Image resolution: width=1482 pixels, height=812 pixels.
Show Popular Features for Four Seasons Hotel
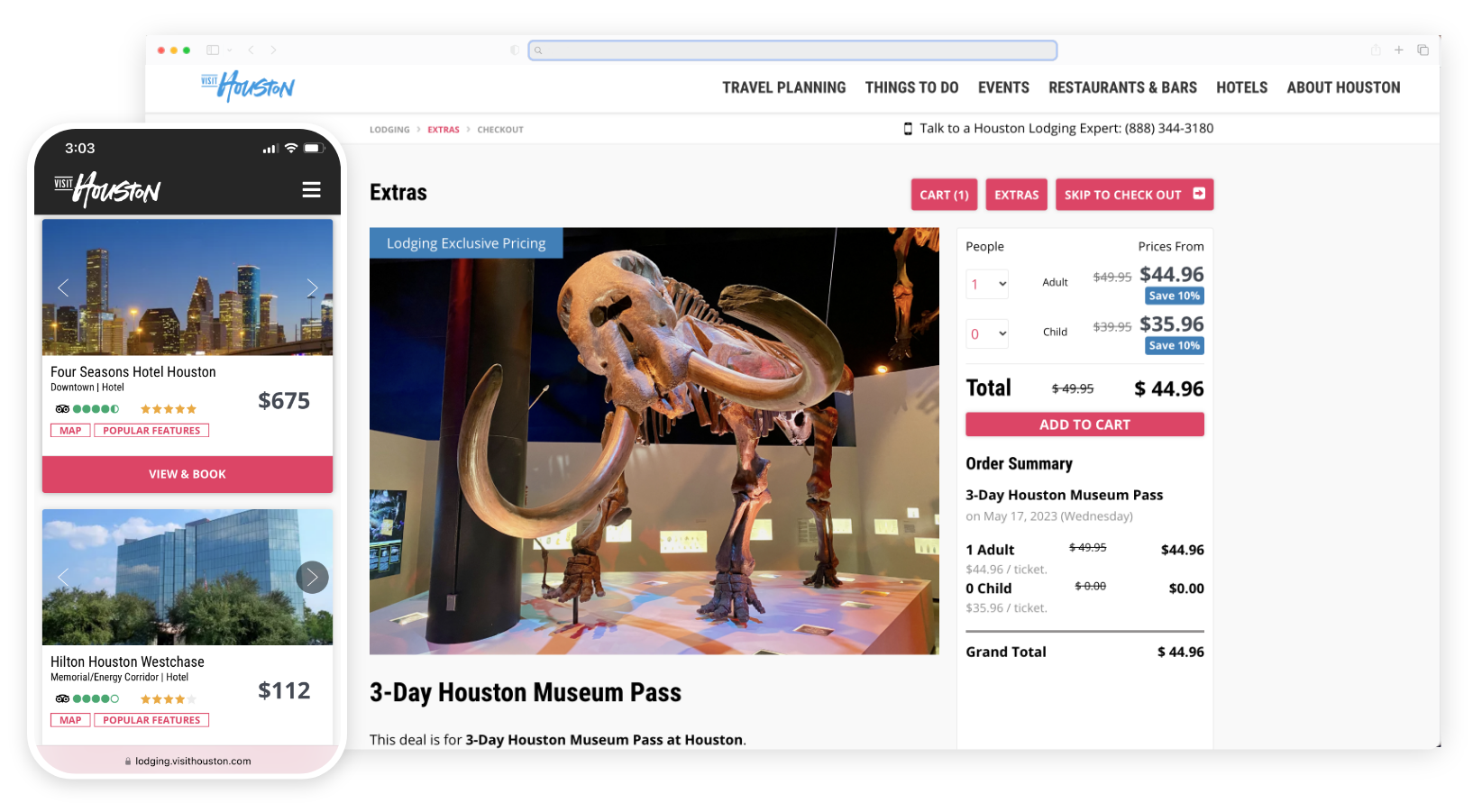(x=151, y=431)
